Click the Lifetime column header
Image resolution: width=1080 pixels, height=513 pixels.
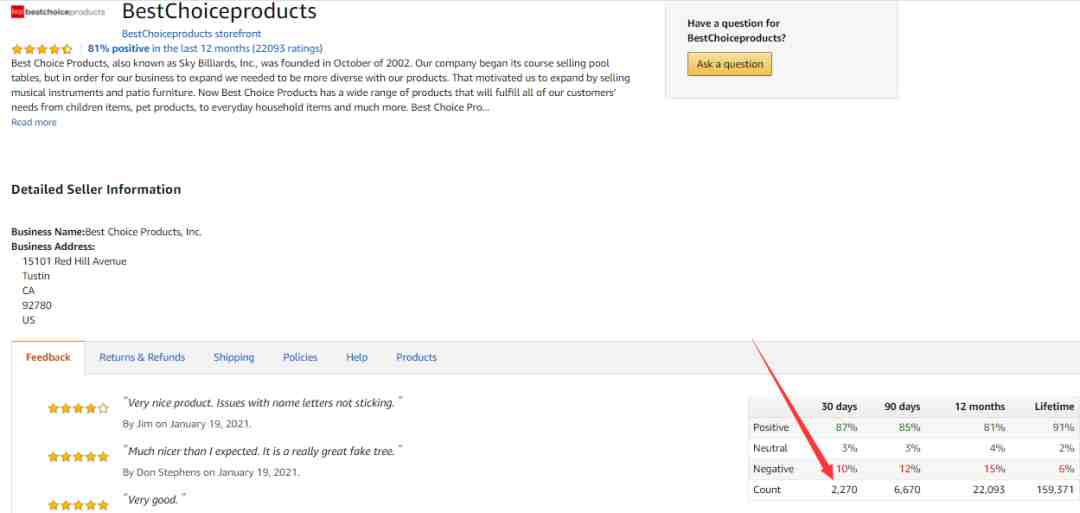point(1054,407)
